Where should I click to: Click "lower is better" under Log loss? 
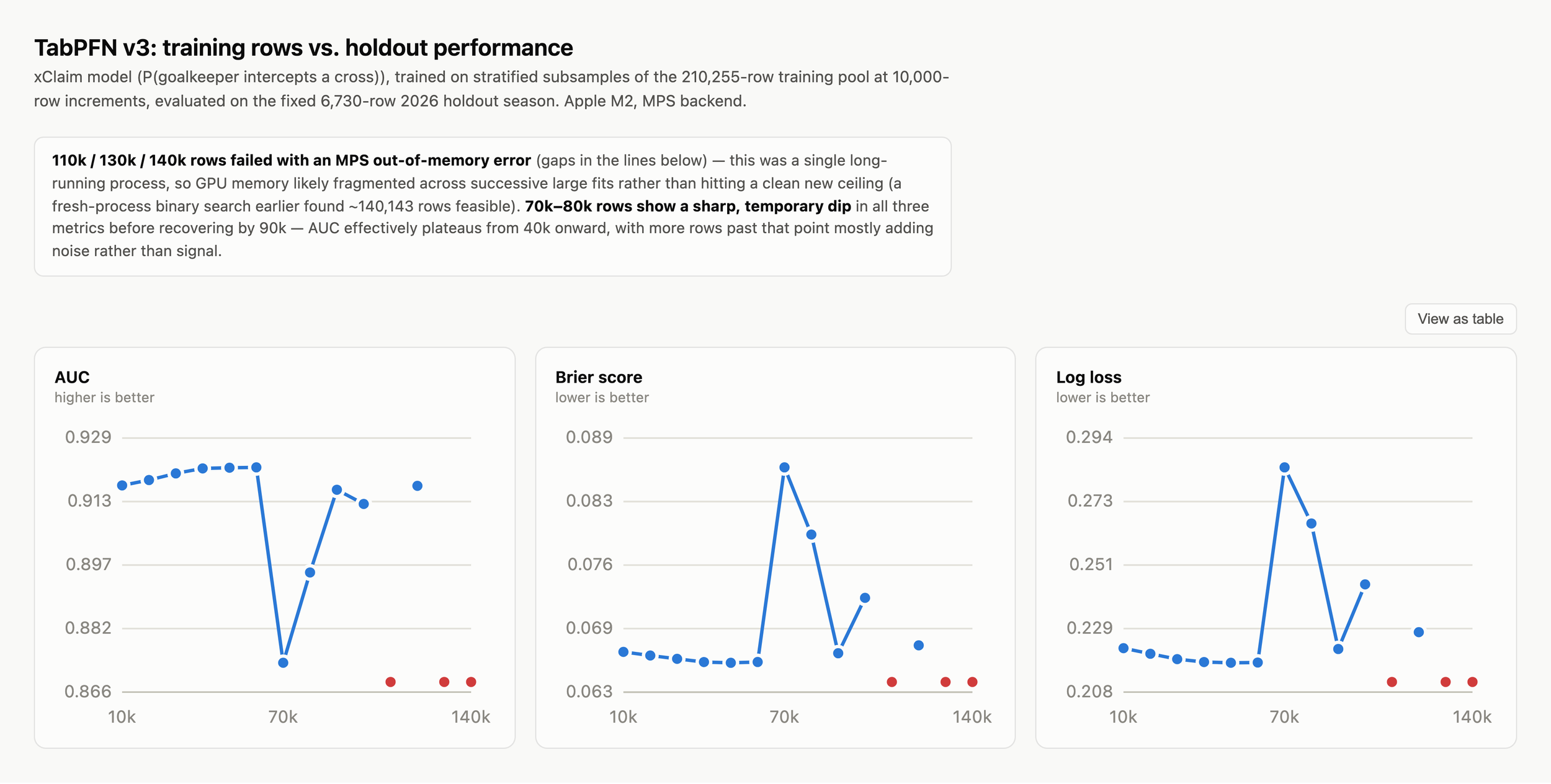point(1103,398)
